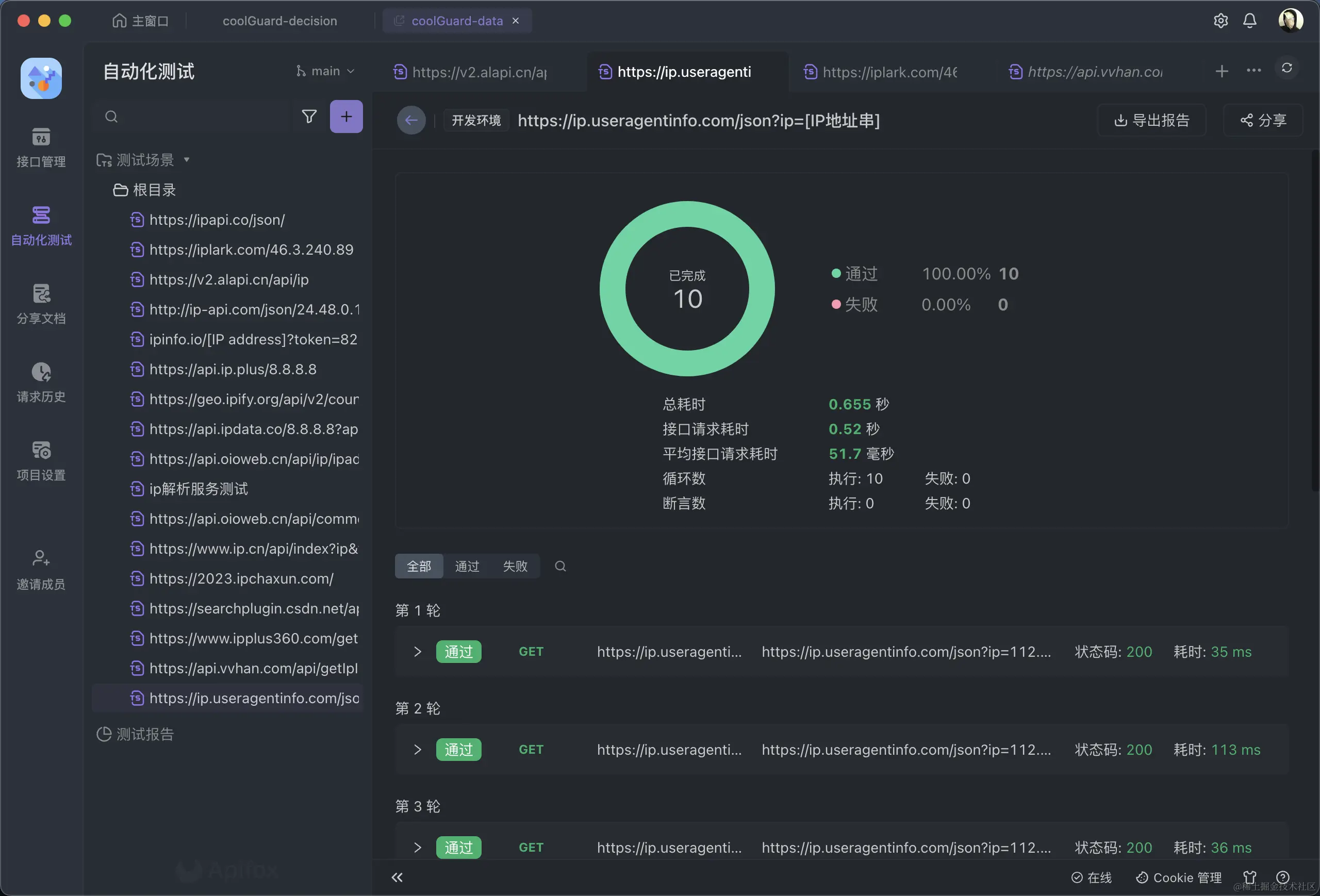
Task: Select the 失败 (Fail) filter tab
Action: click(x=515, y=566)
